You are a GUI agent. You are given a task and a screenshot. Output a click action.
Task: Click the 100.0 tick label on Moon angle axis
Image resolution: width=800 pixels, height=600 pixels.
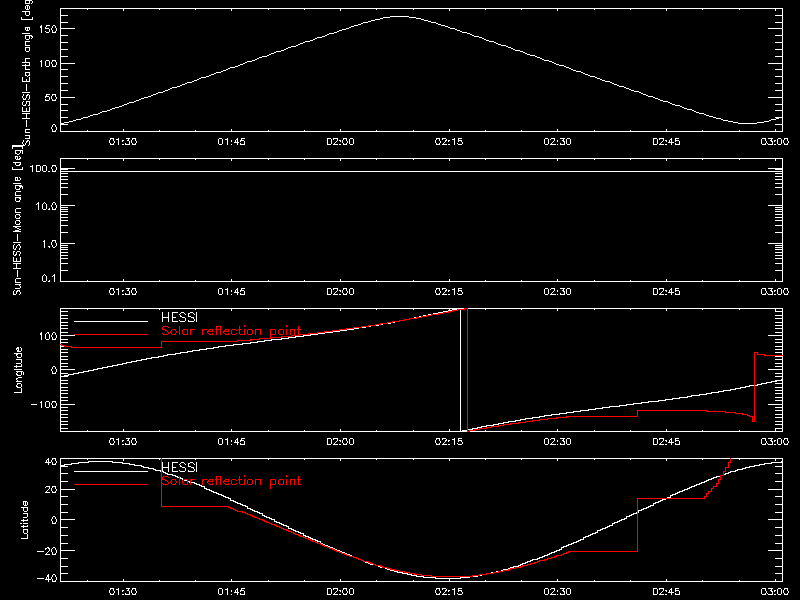43,169
